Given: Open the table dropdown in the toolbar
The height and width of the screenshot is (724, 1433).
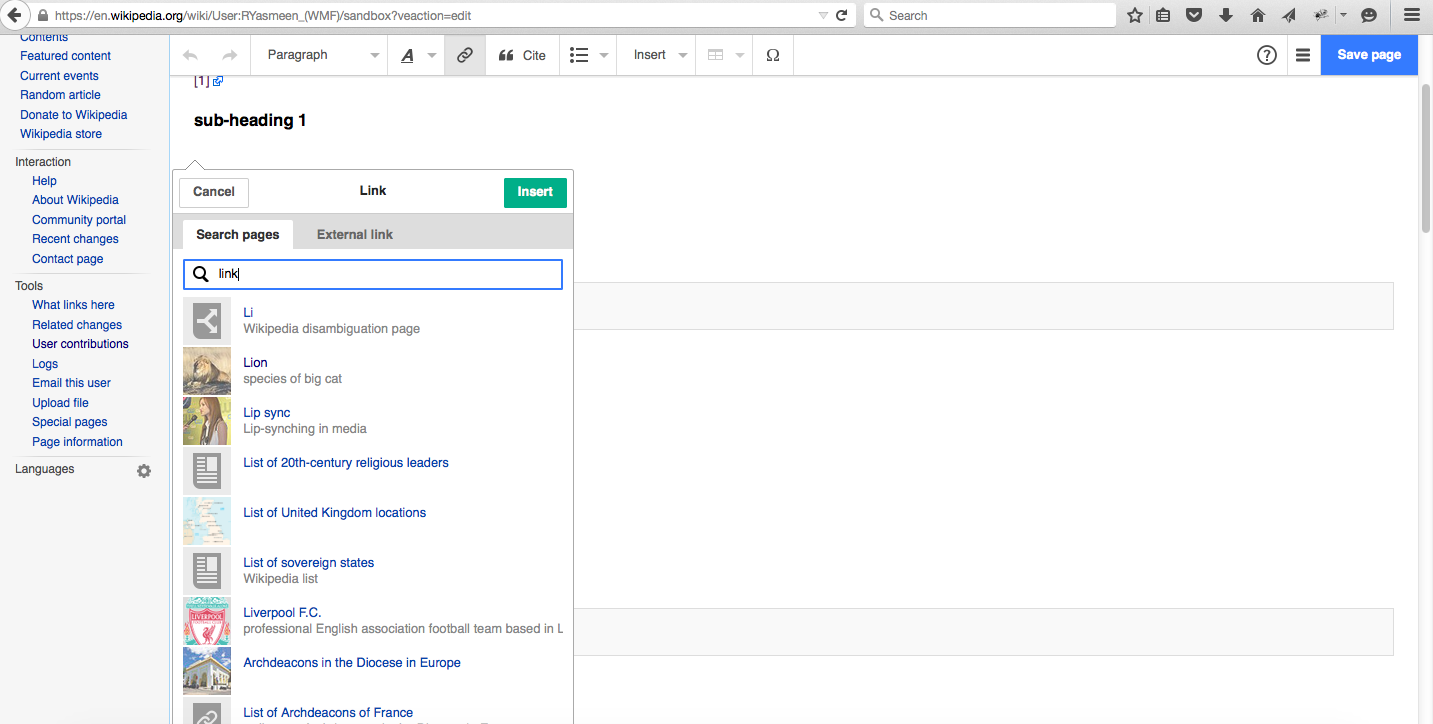Looking at the screenshot, I should point(726,55).
